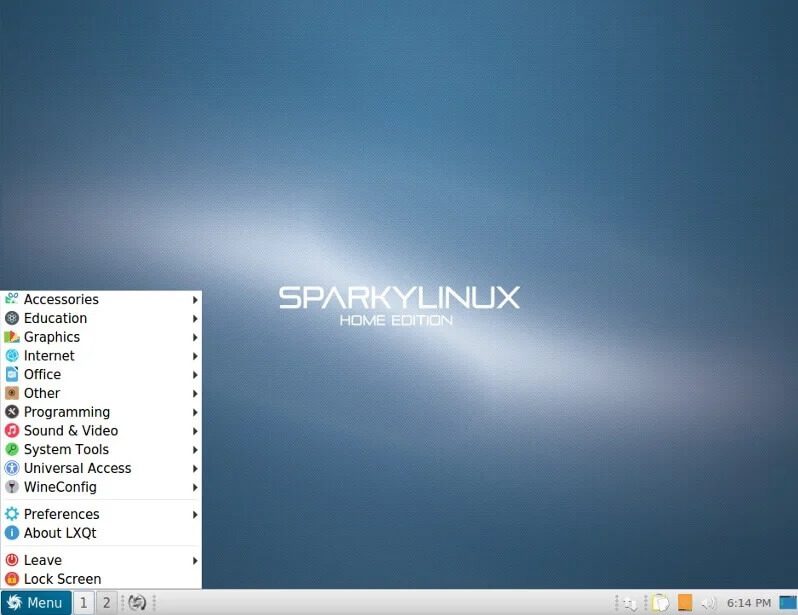
Task: Click the Office document icon
Action: [x=12, y=374]
